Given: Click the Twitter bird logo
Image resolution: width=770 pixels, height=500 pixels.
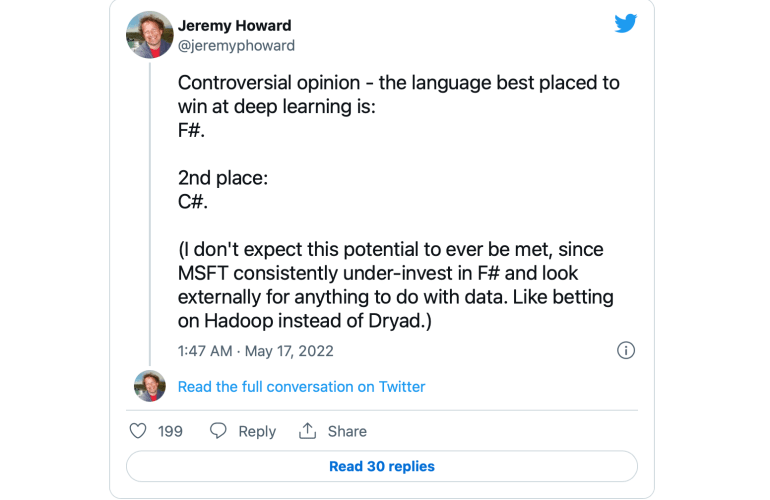Looking at the screenshot, I should pyautogui.click(x=626, y=24).
